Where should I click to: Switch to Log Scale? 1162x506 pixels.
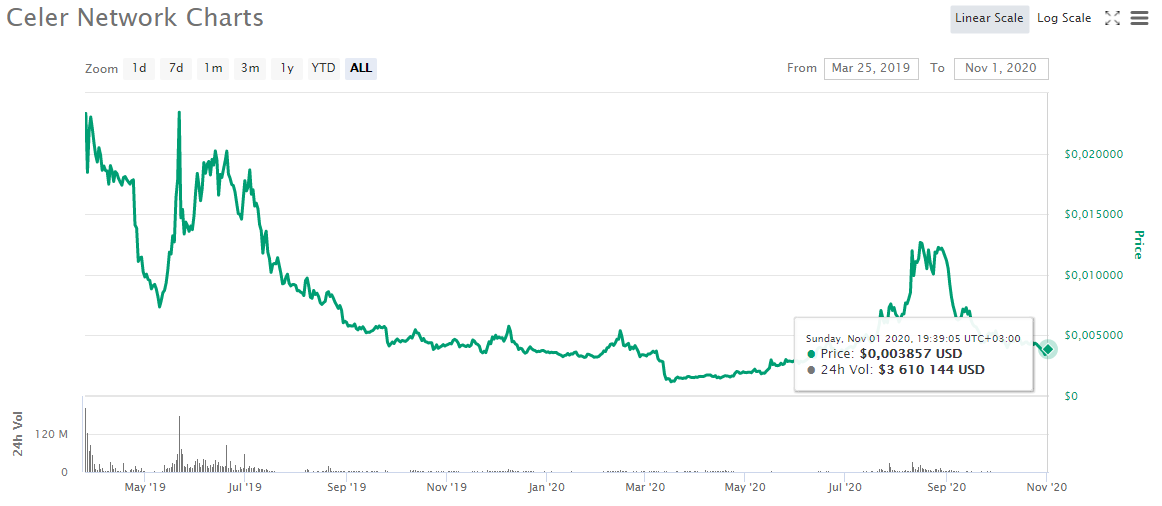(1063, 19)
